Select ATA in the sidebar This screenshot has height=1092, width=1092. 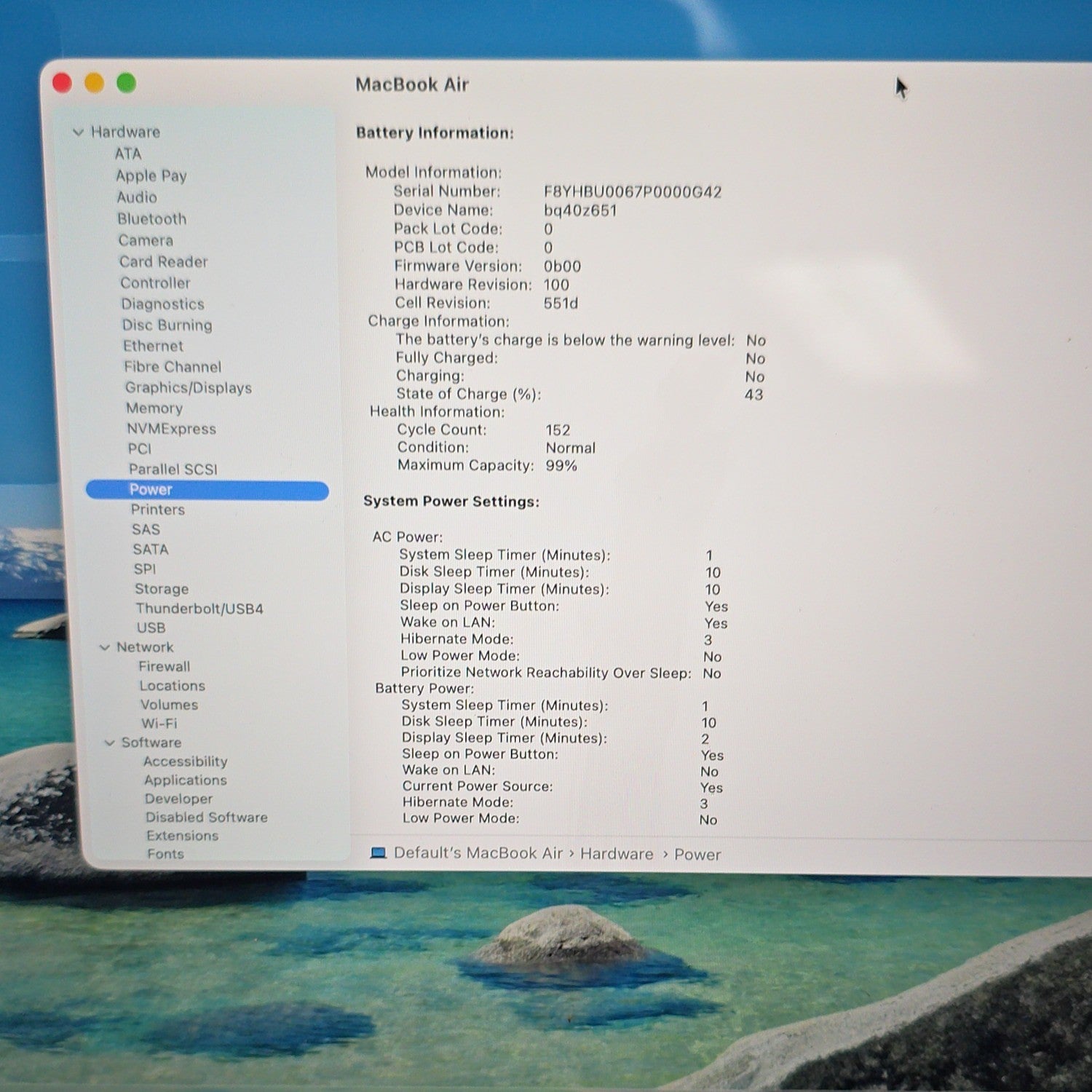click(x=128, y=154)
